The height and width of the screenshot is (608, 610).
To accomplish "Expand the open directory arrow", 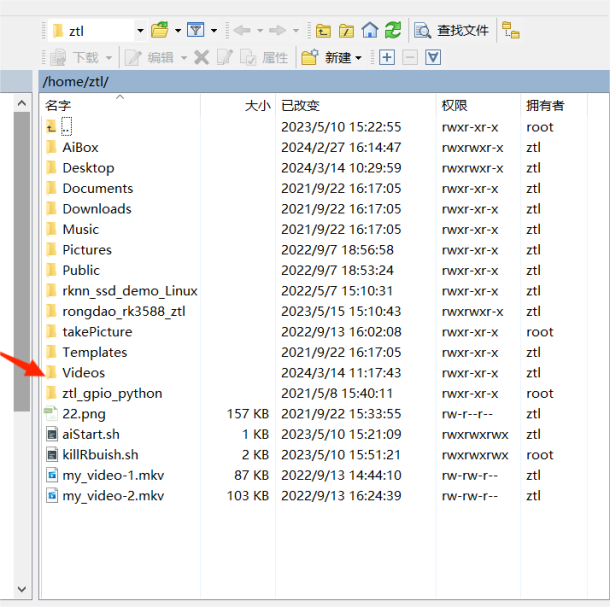I will (178, 30).
